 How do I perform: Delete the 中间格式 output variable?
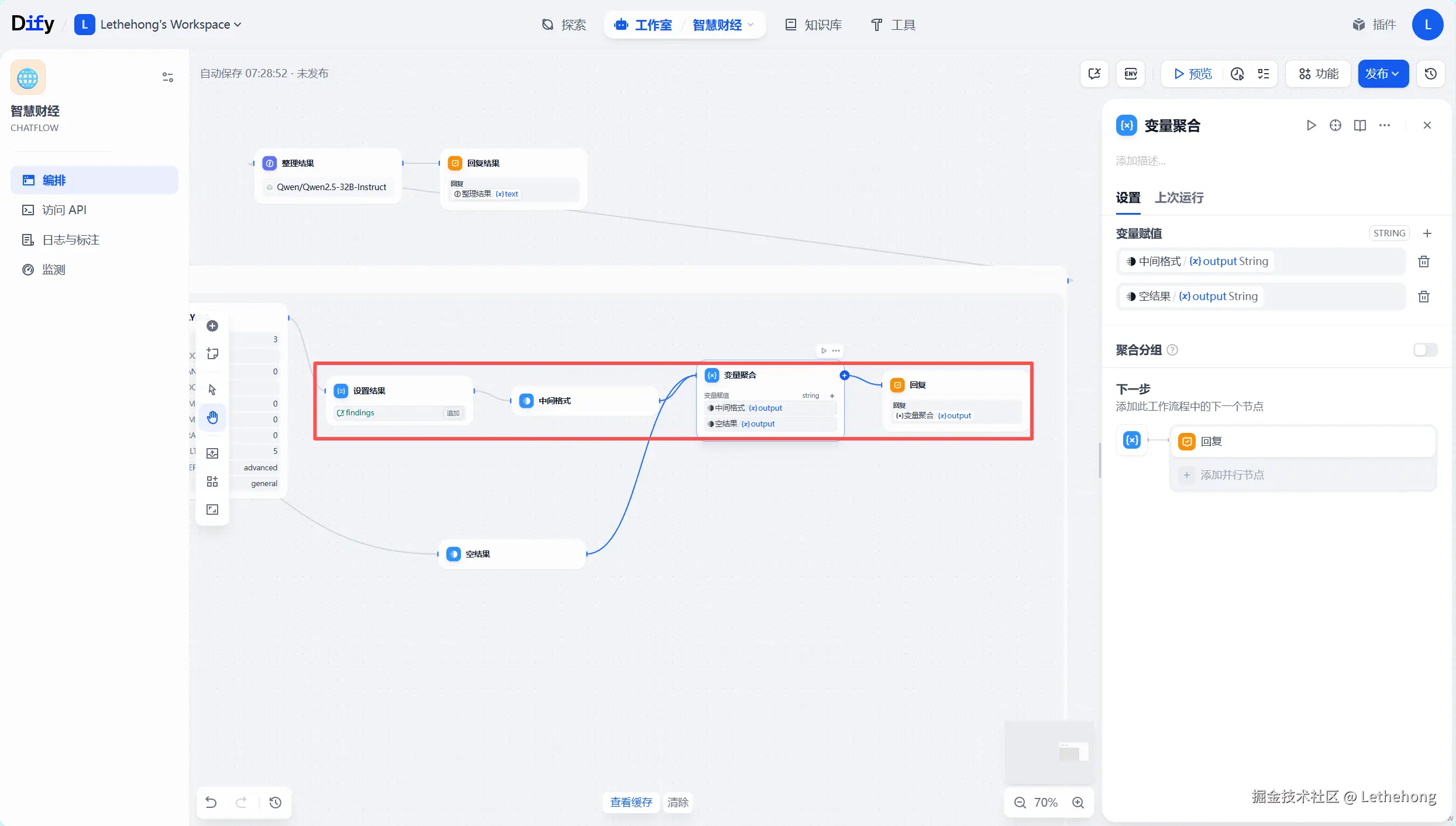[x=1424, y=261]
